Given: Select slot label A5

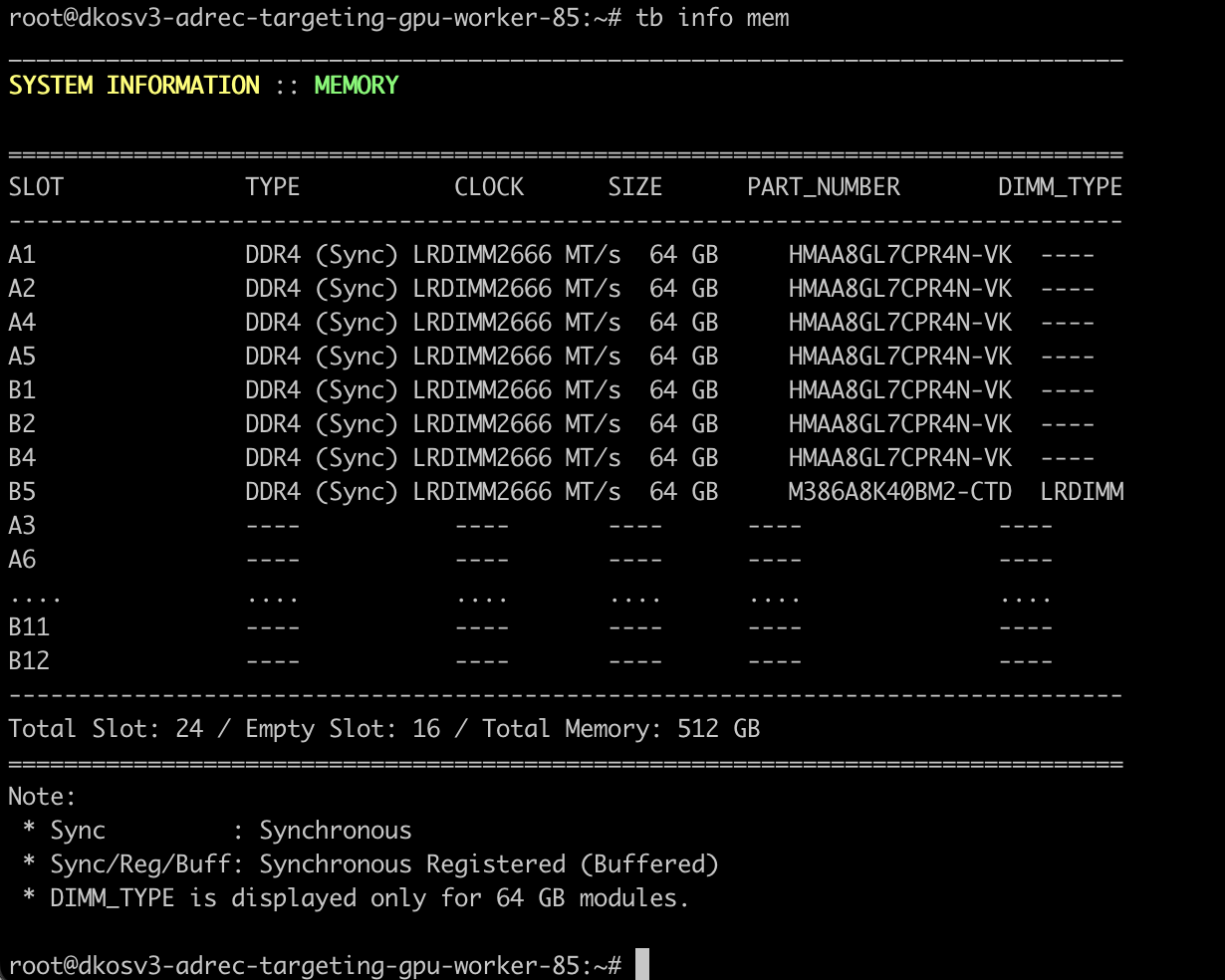Looking at the screenshot, I should 22,357.
